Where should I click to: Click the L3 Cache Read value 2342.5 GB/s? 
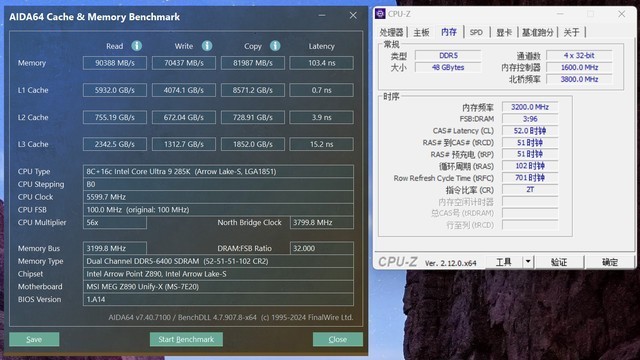coord(115,144)
